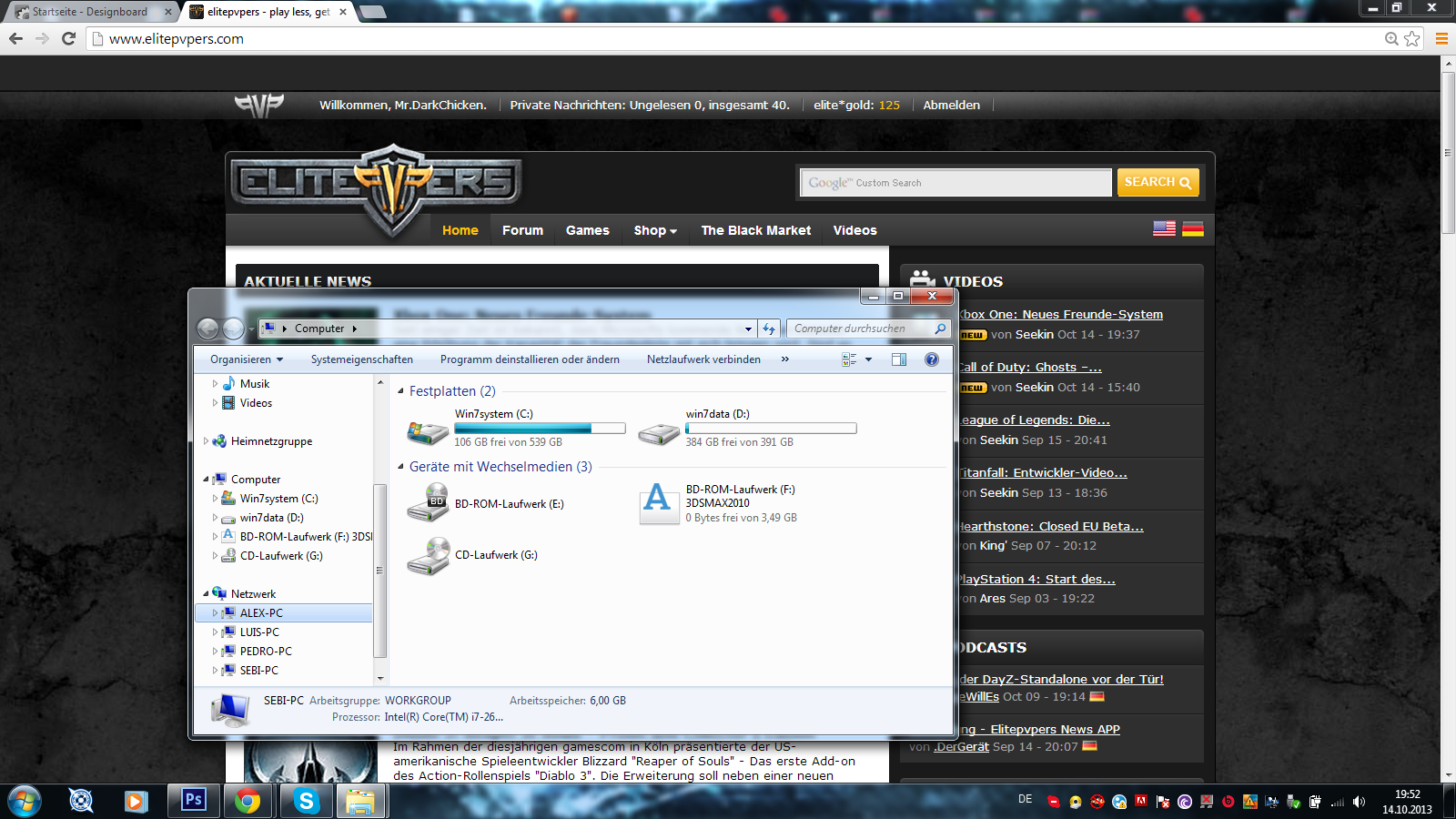Open Skype from the taskbar

tap(307, 801)
